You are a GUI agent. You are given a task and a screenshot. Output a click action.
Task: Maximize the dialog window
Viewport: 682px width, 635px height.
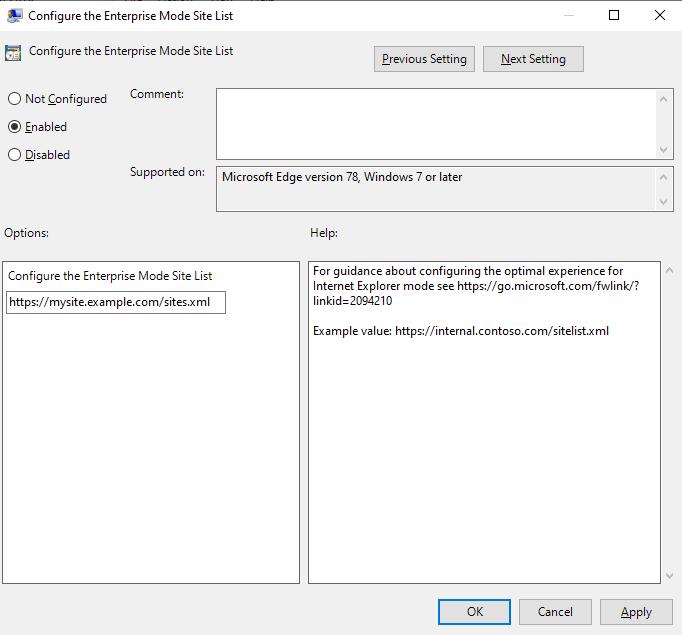pyautogui.click(x=614, y=15)
